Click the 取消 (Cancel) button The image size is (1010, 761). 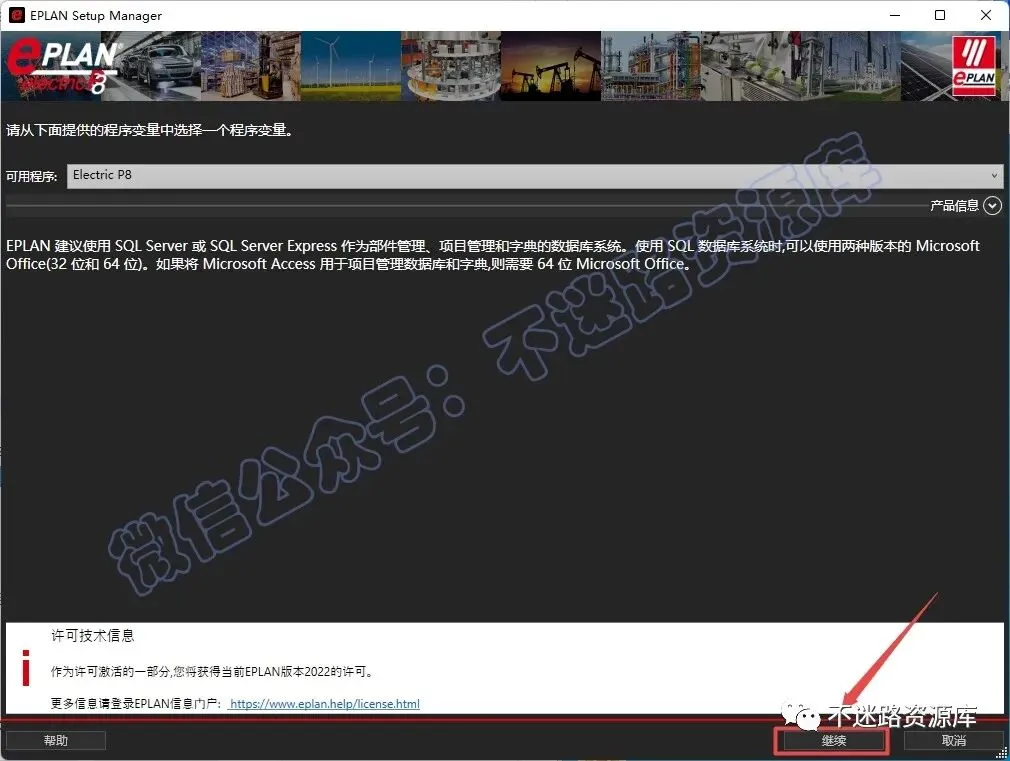[x=953, y=740]
